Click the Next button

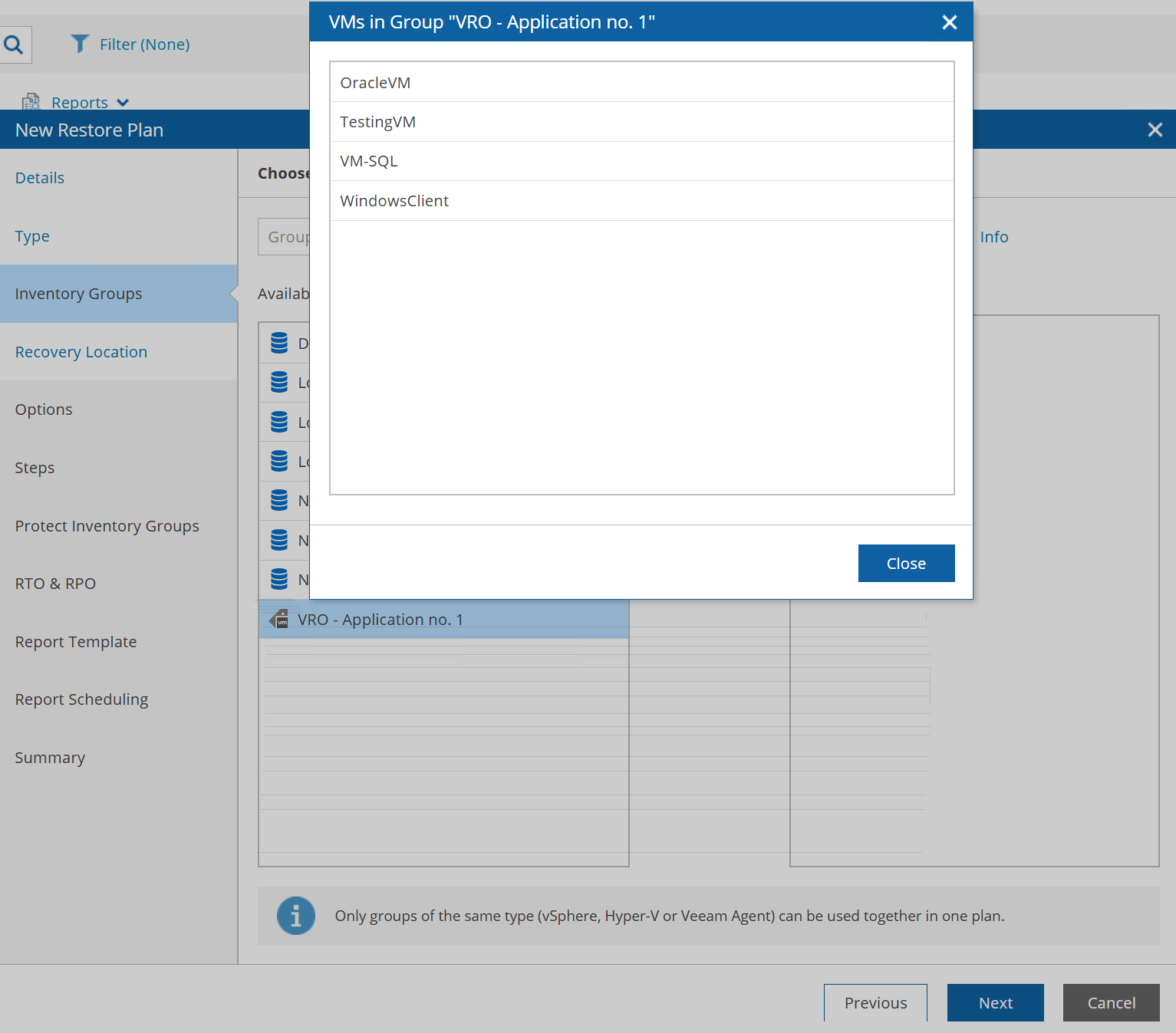(995, 1002)
